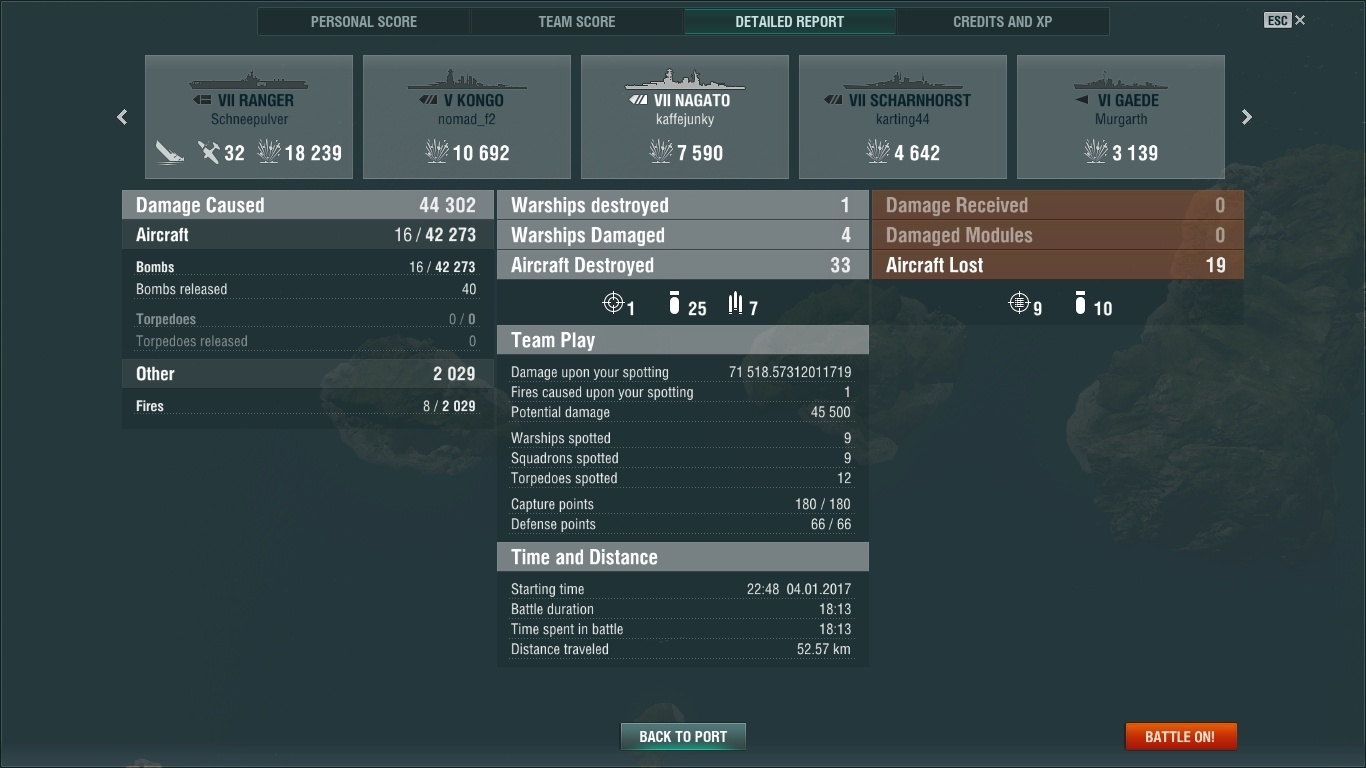Click the torpedo icon beside 7

coord(736,303)
